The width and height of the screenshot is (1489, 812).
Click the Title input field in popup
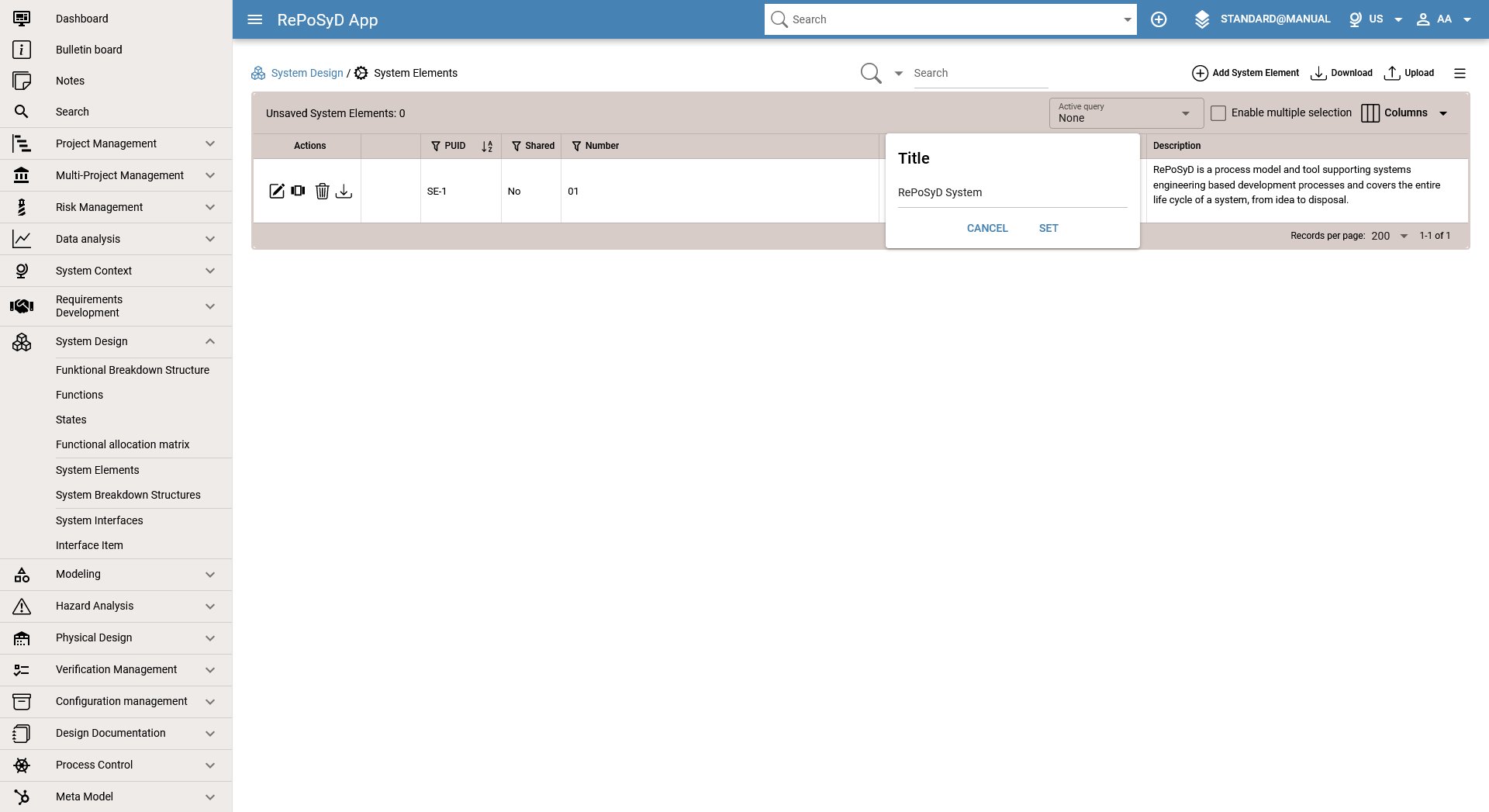point(1012,193)
